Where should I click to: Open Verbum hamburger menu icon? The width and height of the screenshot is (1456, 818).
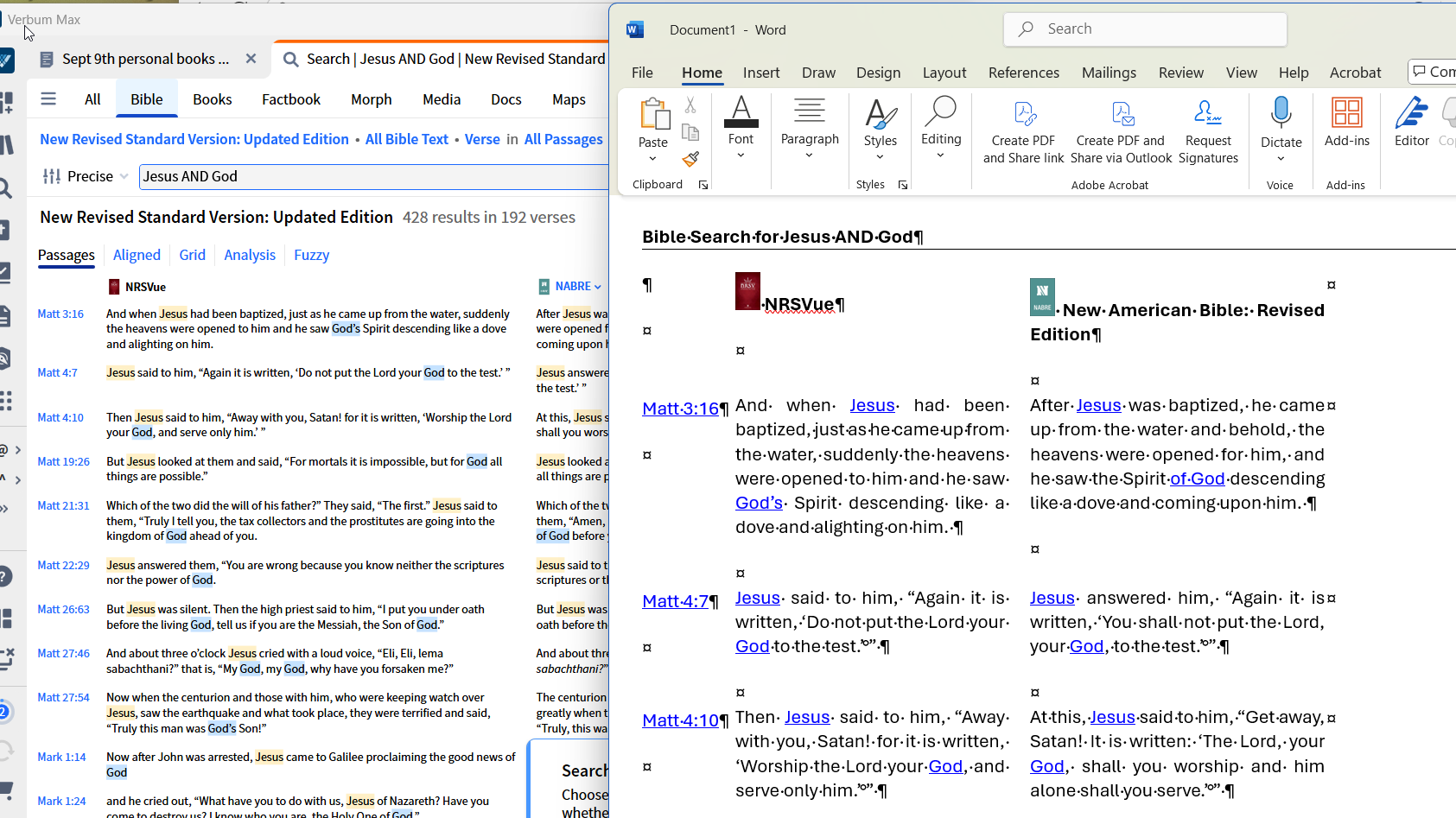48,99
